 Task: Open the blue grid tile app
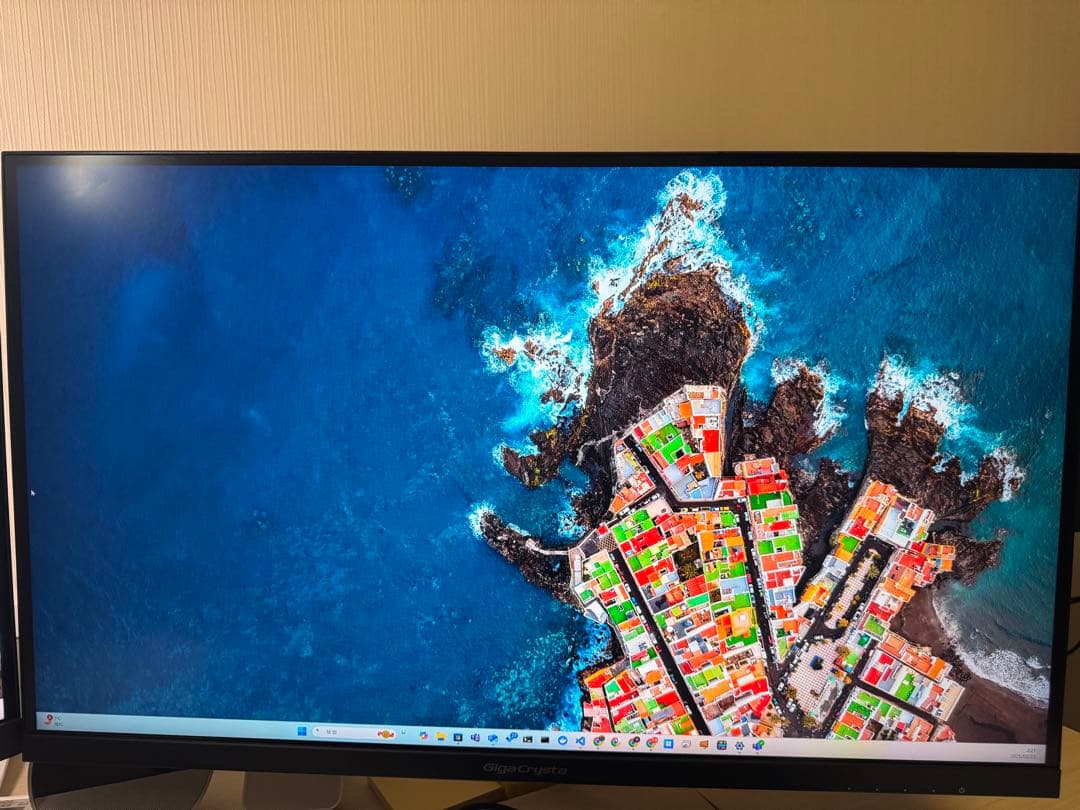(x=668, y=743)
